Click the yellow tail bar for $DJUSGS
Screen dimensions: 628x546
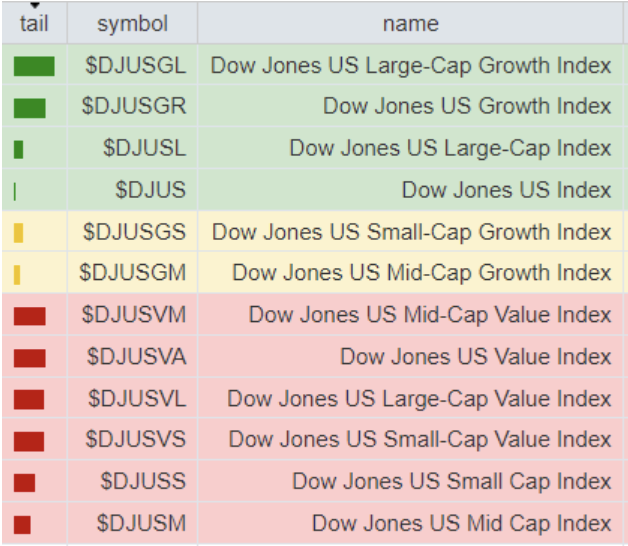(x=19, y=233)
